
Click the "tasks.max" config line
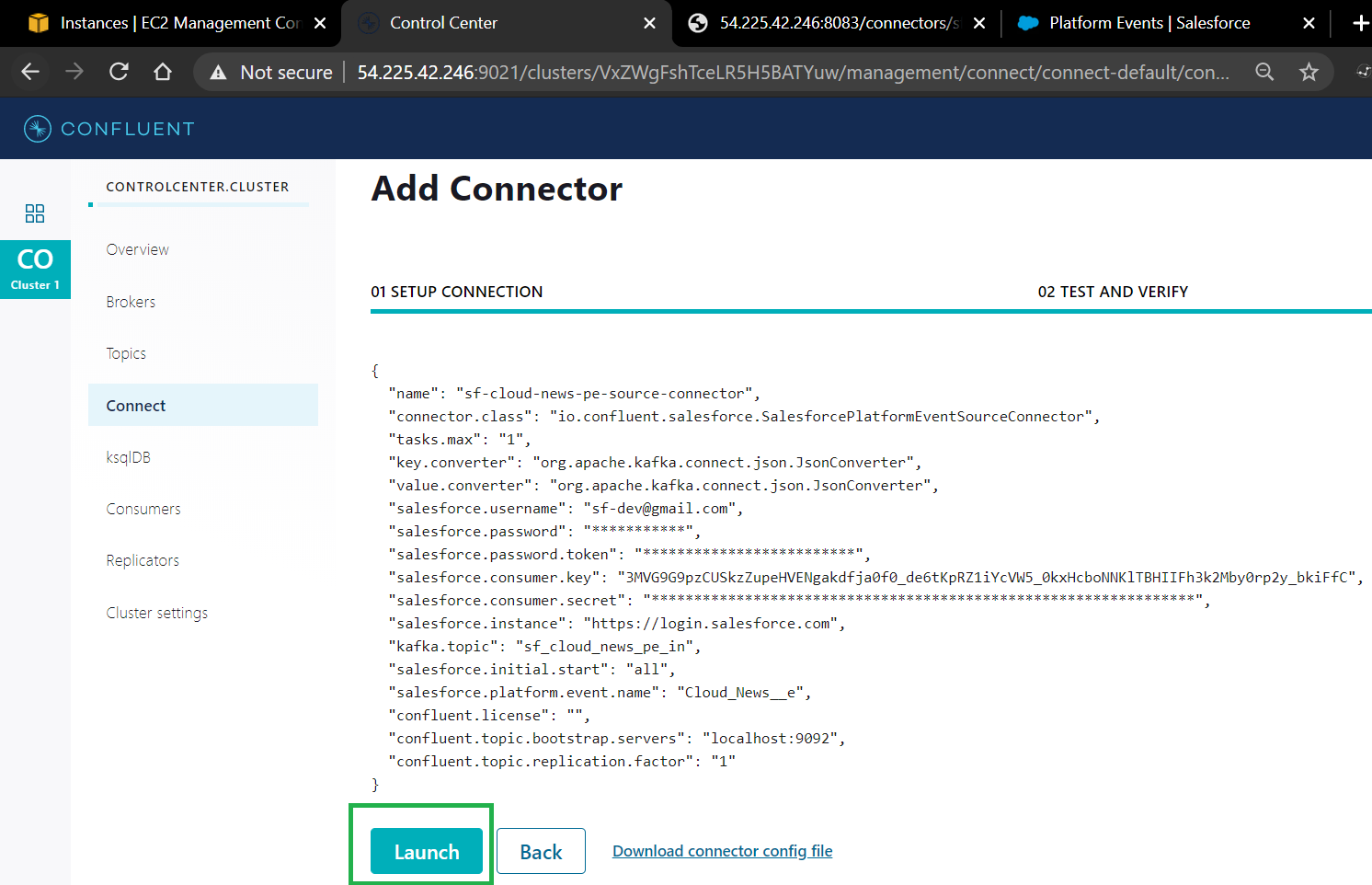pyautogui.click(x=460, y=440)
